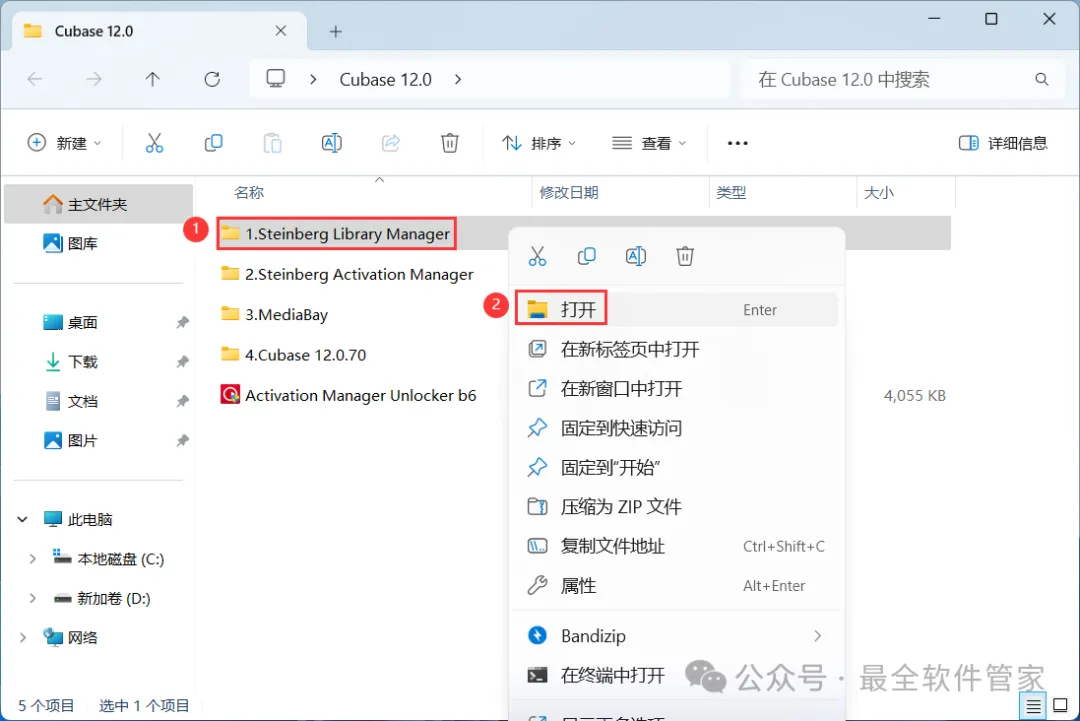The image size is (1080, 721).
Task: Click the search magnifier icon
Action: pos(1041,80)
